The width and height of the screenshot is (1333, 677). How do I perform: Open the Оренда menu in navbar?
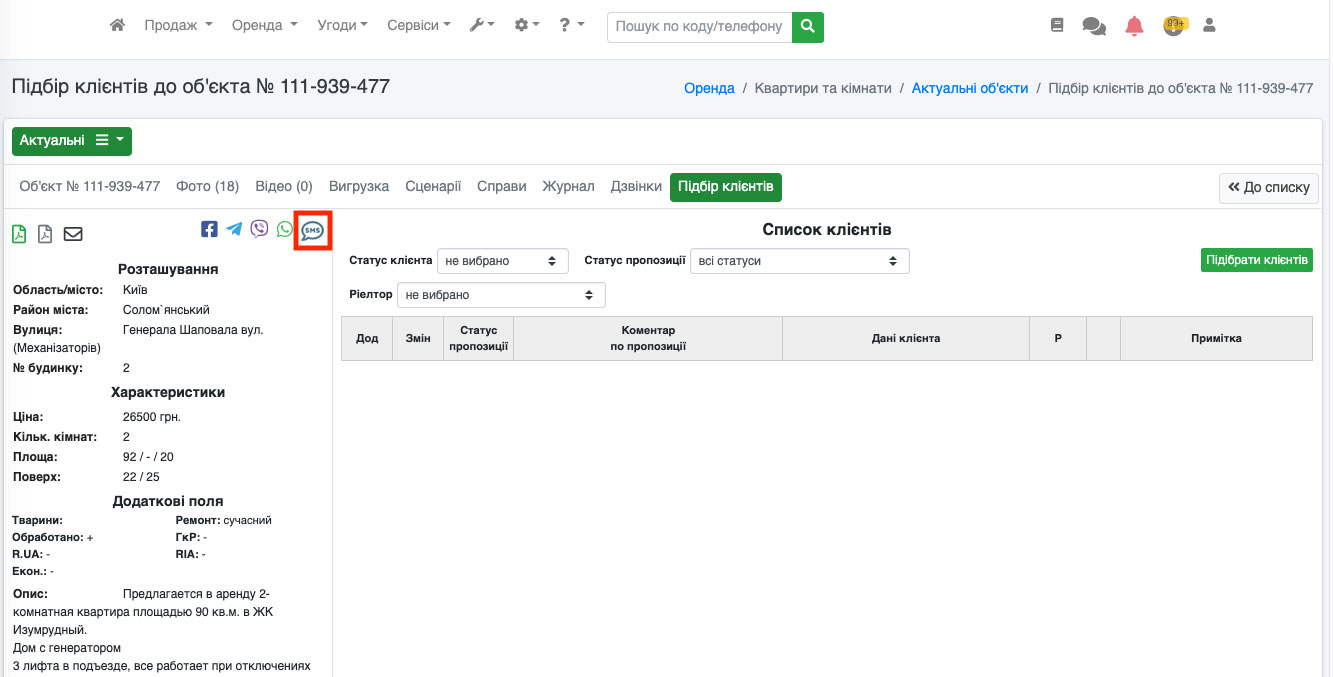pyautogui.click(x=264, y=25)
